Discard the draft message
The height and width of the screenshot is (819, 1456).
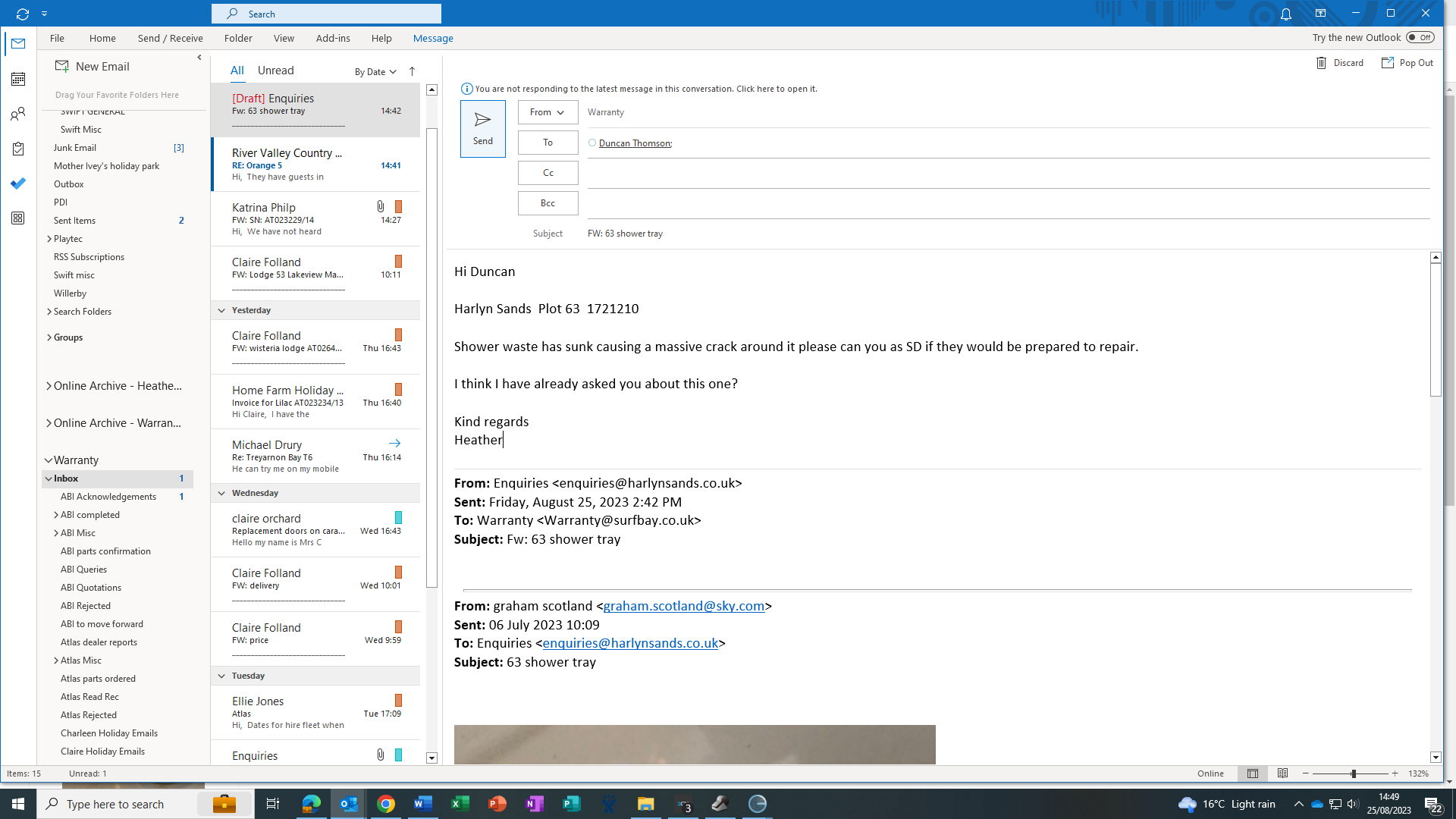click(x=1340, y=63)
